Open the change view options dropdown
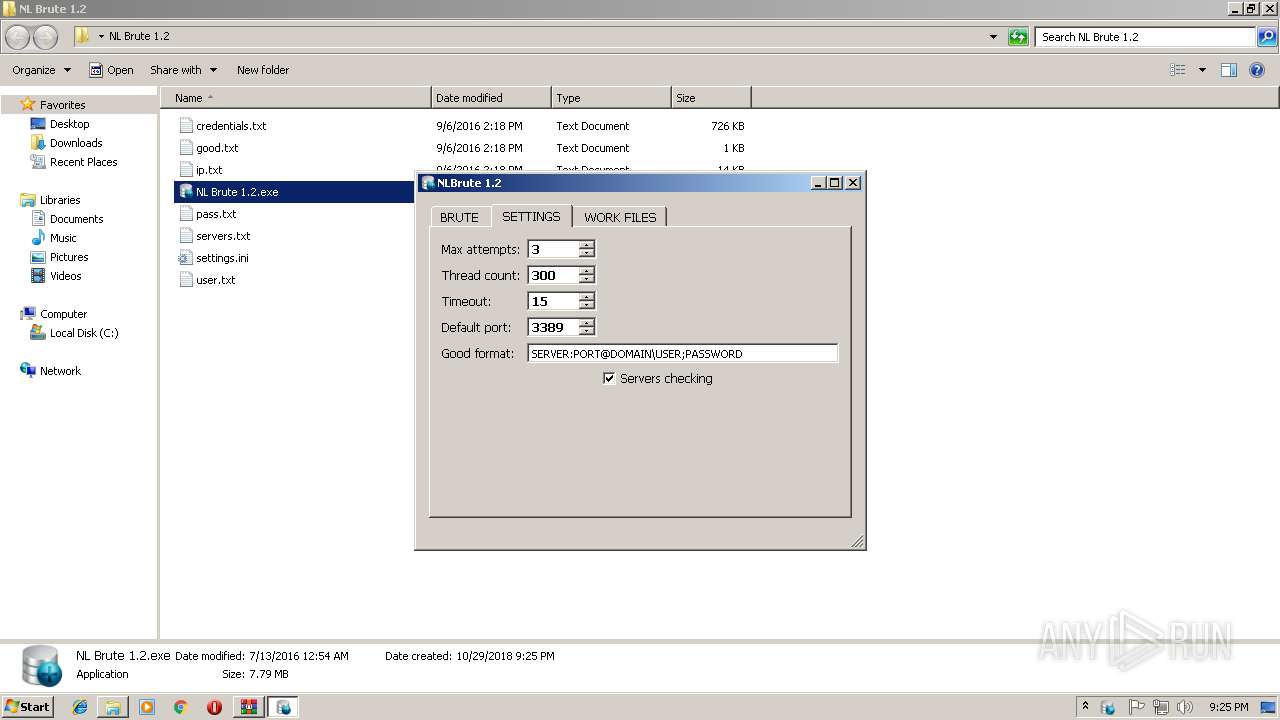1280x720 pixels. coord(1202,70)
